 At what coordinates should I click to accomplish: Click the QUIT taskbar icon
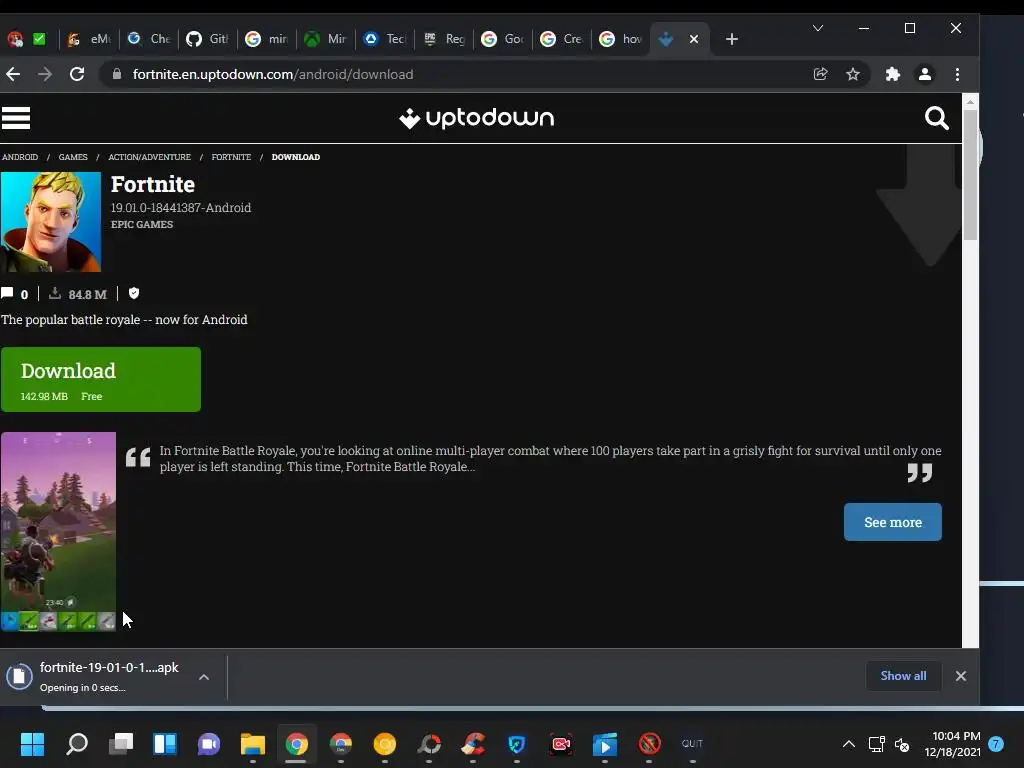[x=692, y=744]
